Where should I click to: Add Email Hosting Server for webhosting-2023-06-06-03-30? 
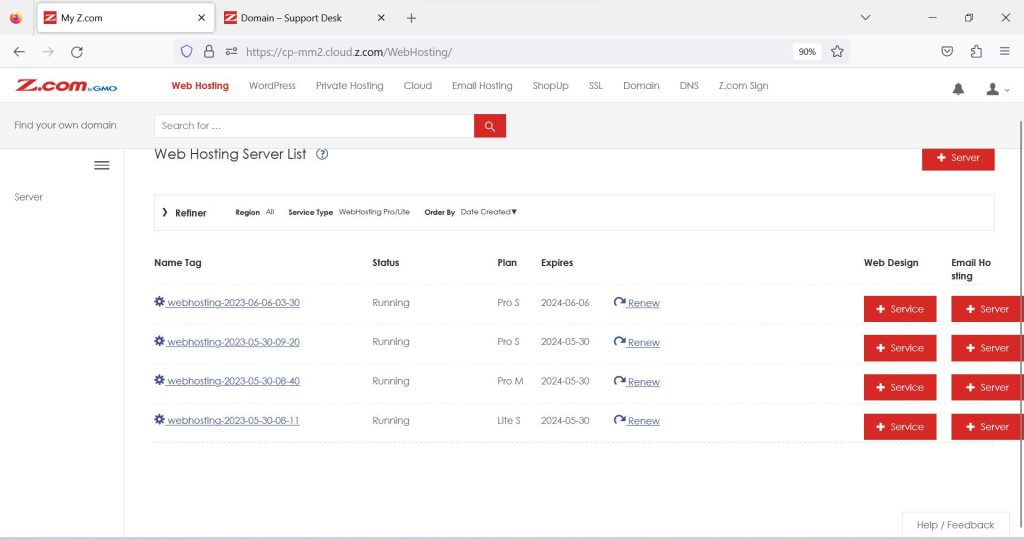tap(987, 309)
